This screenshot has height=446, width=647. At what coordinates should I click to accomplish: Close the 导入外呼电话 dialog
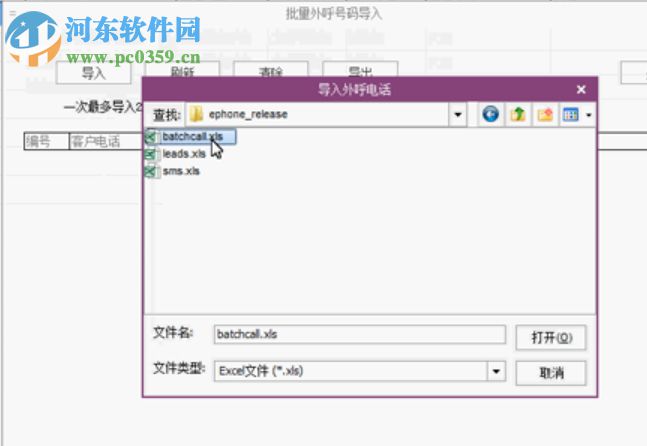tap(581, 89)
